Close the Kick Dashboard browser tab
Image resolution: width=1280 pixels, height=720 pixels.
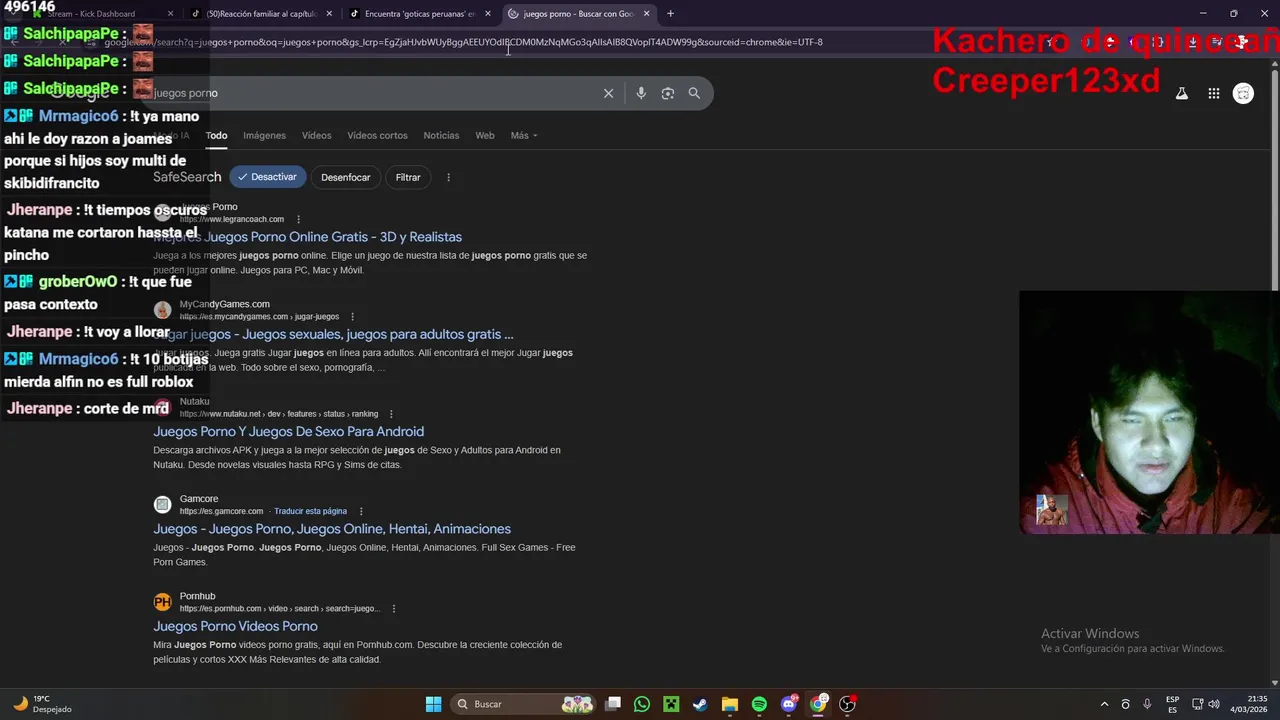point(170,14)
